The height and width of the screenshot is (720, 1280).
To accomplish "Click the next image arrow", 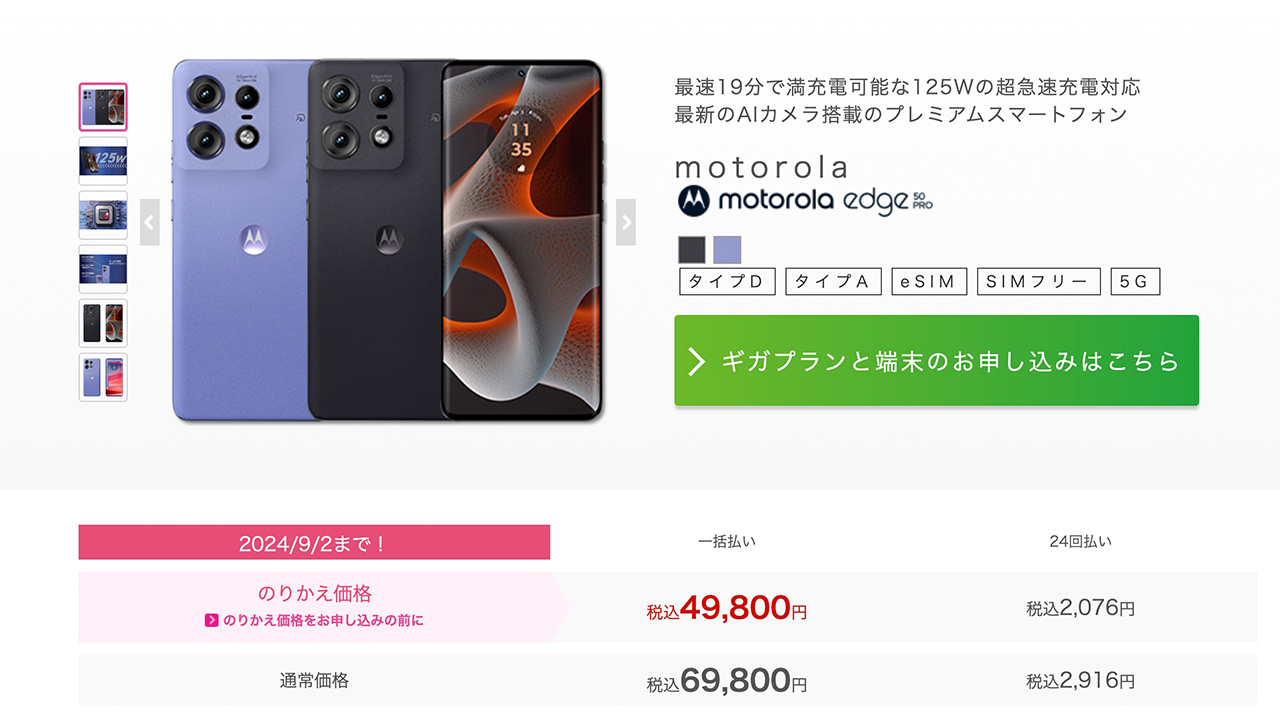I will point(626,222).
